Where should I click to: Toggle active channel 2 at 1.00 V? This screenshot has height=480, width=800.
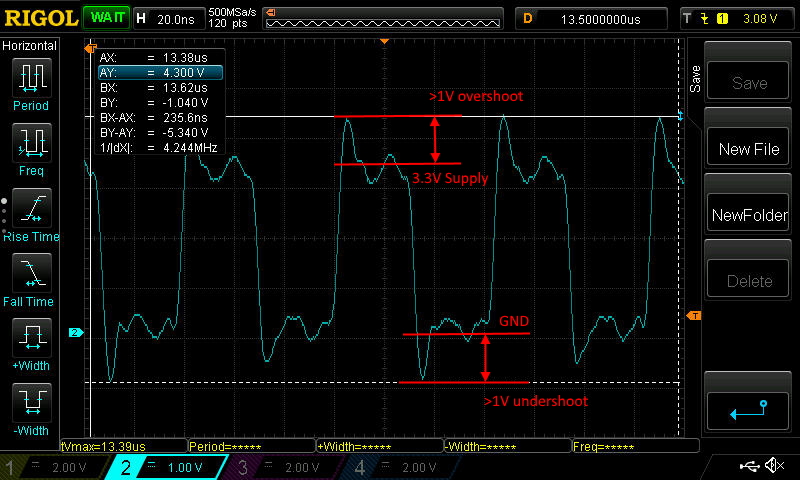pos(163,467)
